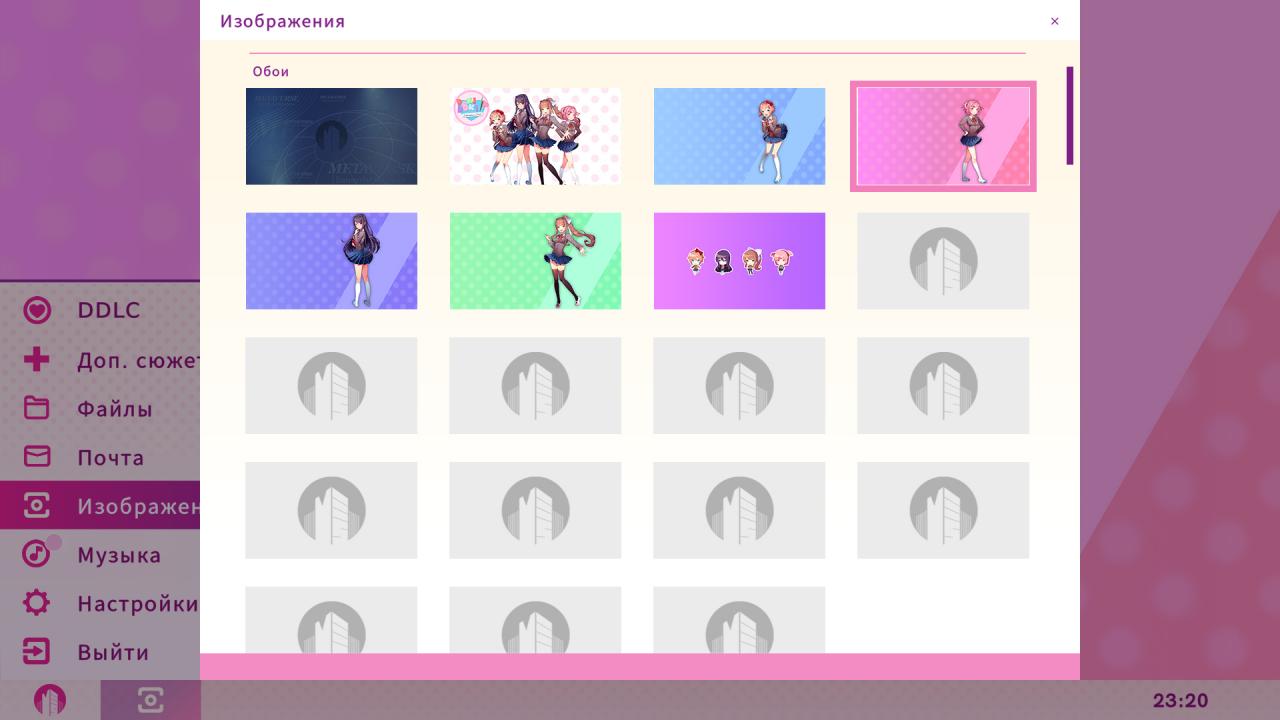Select the dark blue Metaverse wallpaper thumbnail

click(x=332, y=136)
